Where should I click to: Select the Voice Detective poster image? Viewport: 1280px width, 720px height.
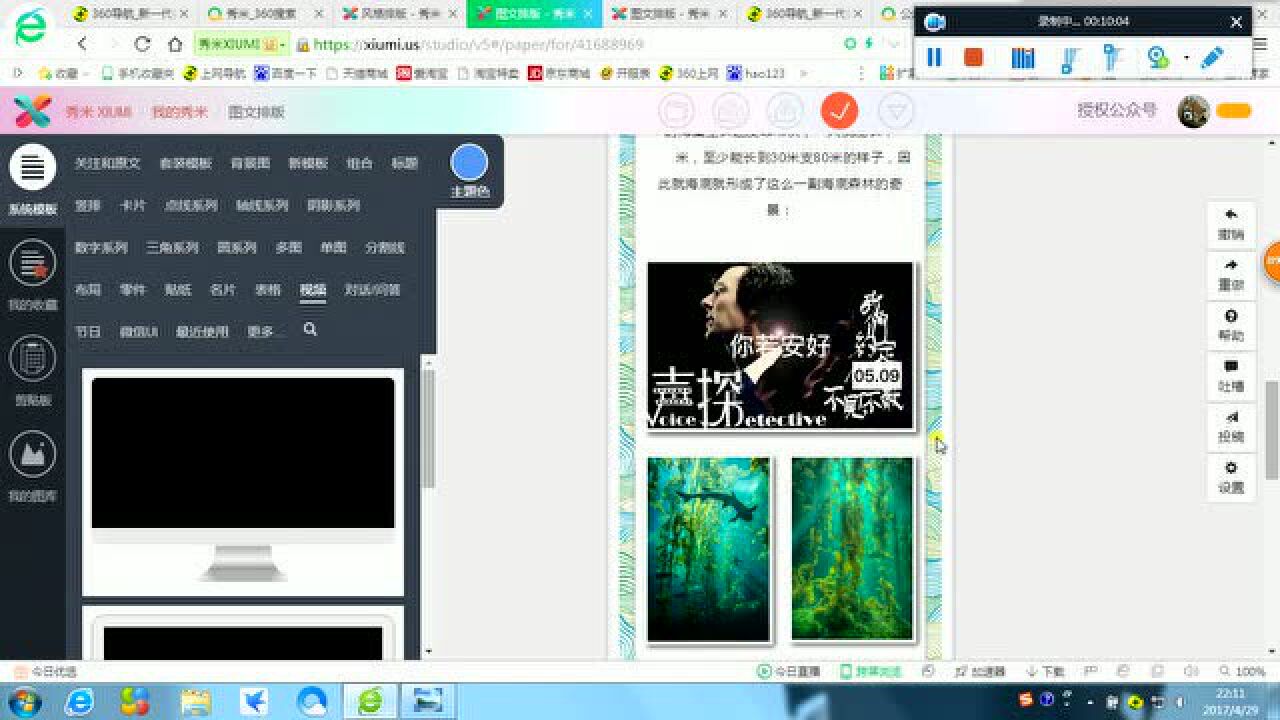click(x=781, y=346)
